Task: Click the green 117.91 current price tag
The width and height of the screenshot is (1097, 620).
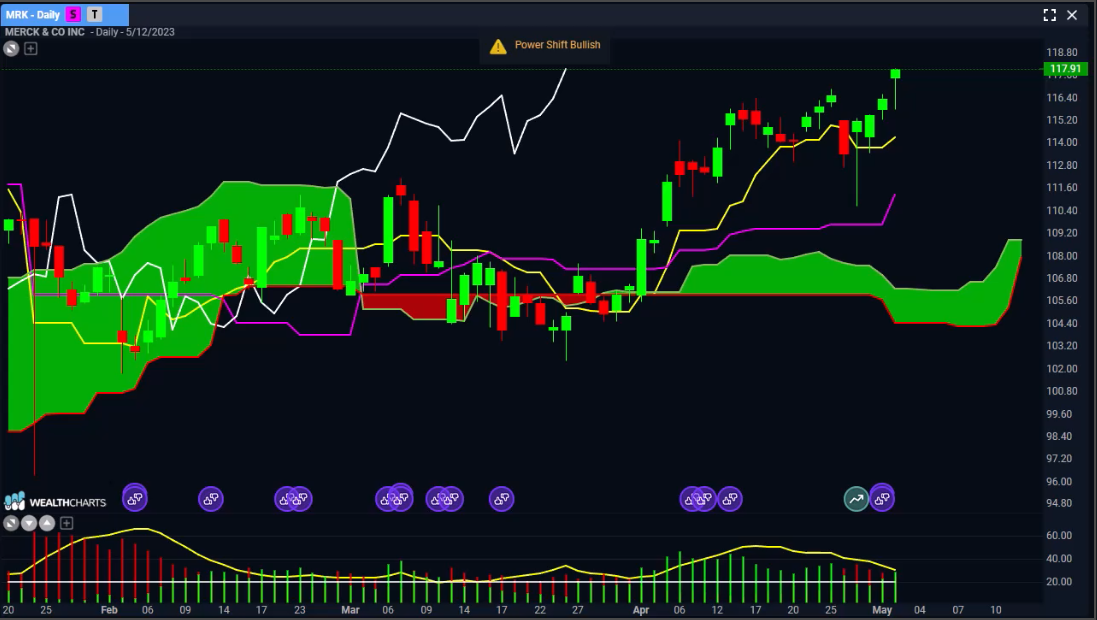Action: pyautogui.click(x=1065, y=69)
